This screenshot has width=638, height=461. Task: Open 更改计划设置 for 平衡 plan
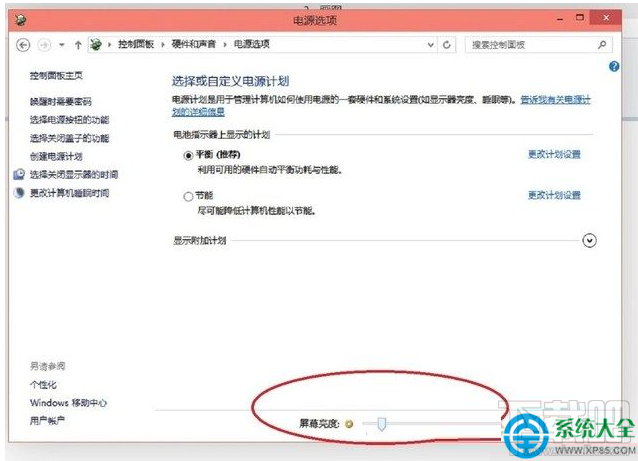tap(554, 154)
